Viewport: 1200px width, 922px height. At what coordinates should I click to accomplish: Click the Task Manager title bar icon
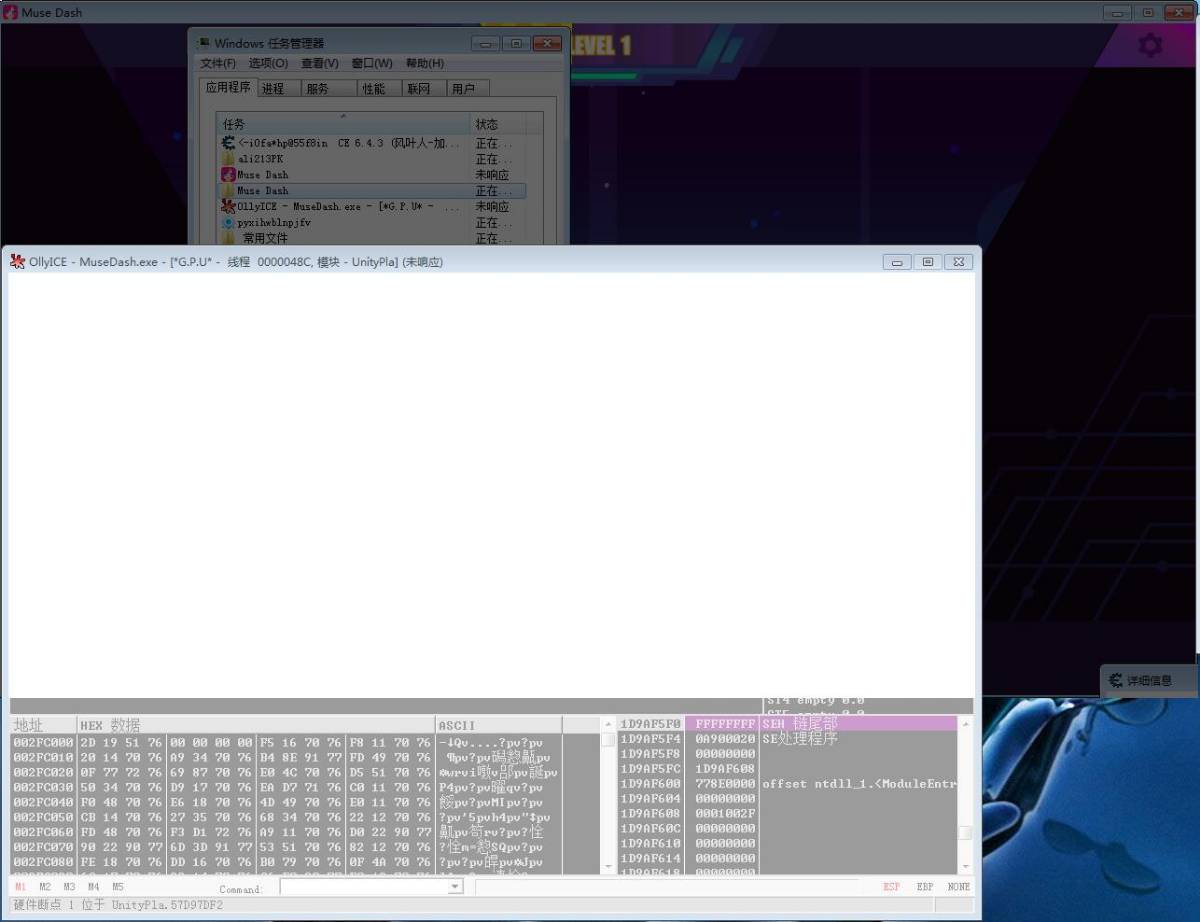click(204, 43)
